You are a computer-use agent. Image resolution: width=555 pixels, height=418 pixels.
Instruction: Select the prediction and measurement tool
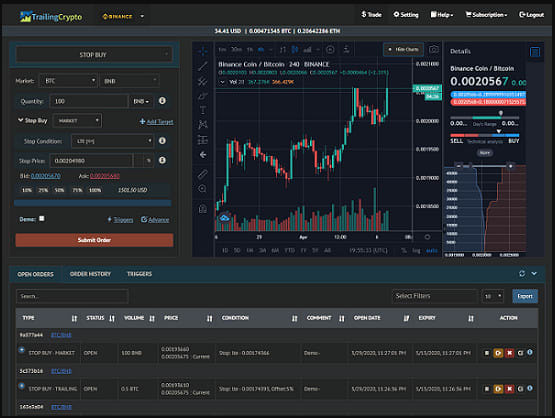(x=202, y=140)
